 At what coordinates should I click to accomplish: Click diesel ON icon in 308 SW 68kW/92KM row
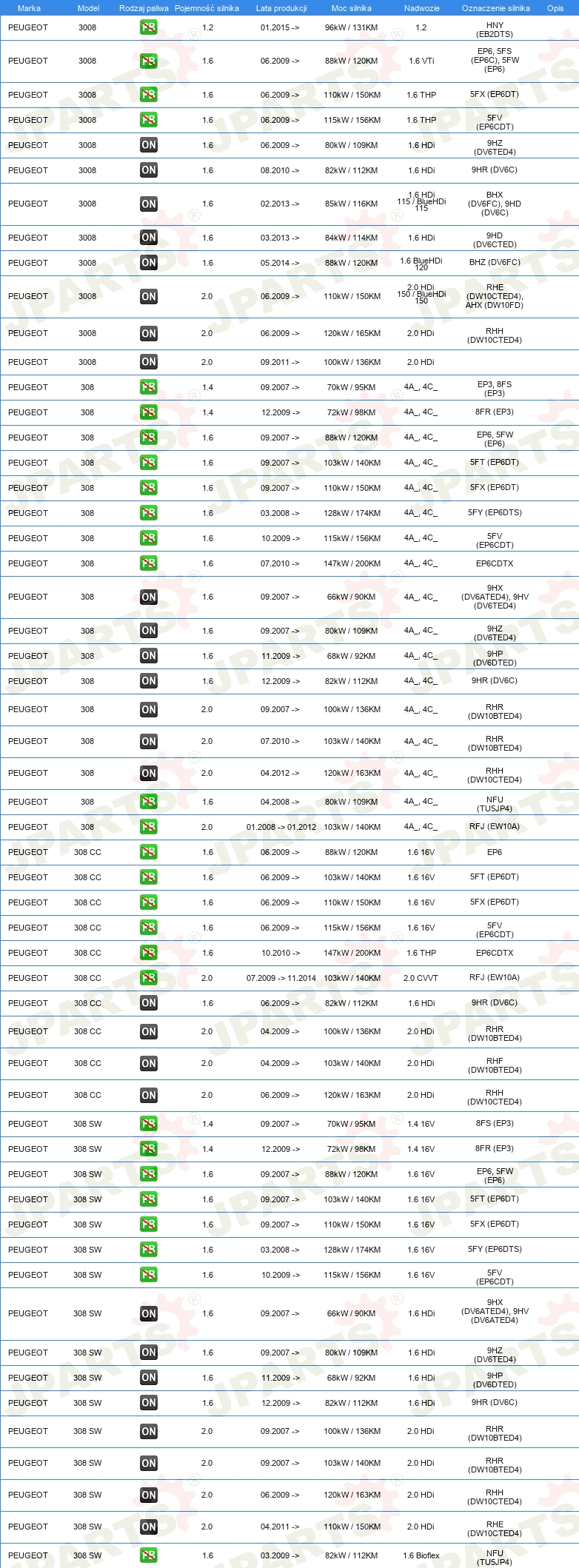pyautogui.click(x=148, y=1378)
